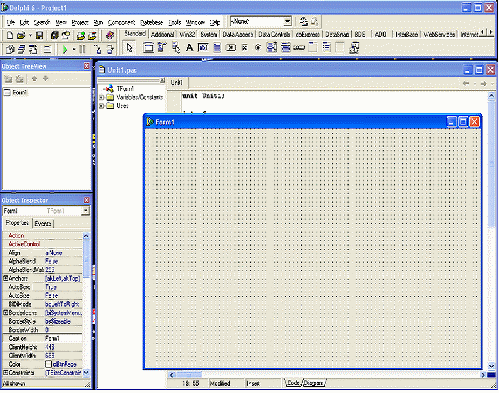Image resolution: width=499 pixels, height=393 pixels.
Task: Select the ComboBox component icon
Action: coord(285,48)
